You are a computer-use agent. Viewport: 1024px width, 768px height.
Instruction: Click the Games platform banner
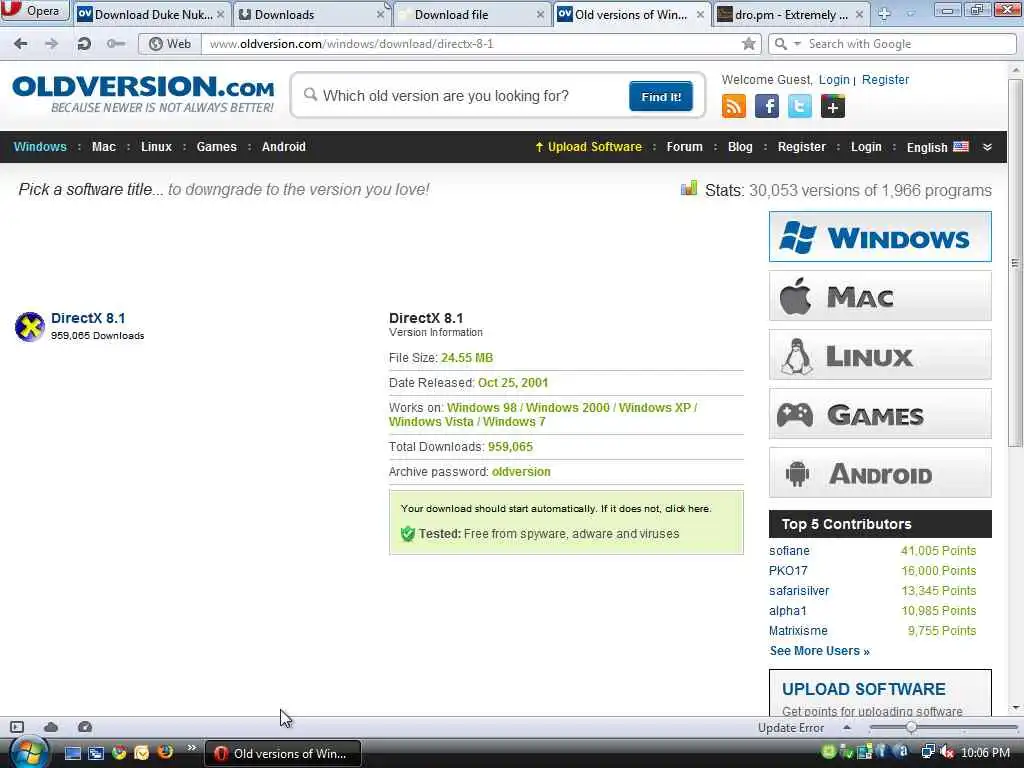(x=880, y=413)
